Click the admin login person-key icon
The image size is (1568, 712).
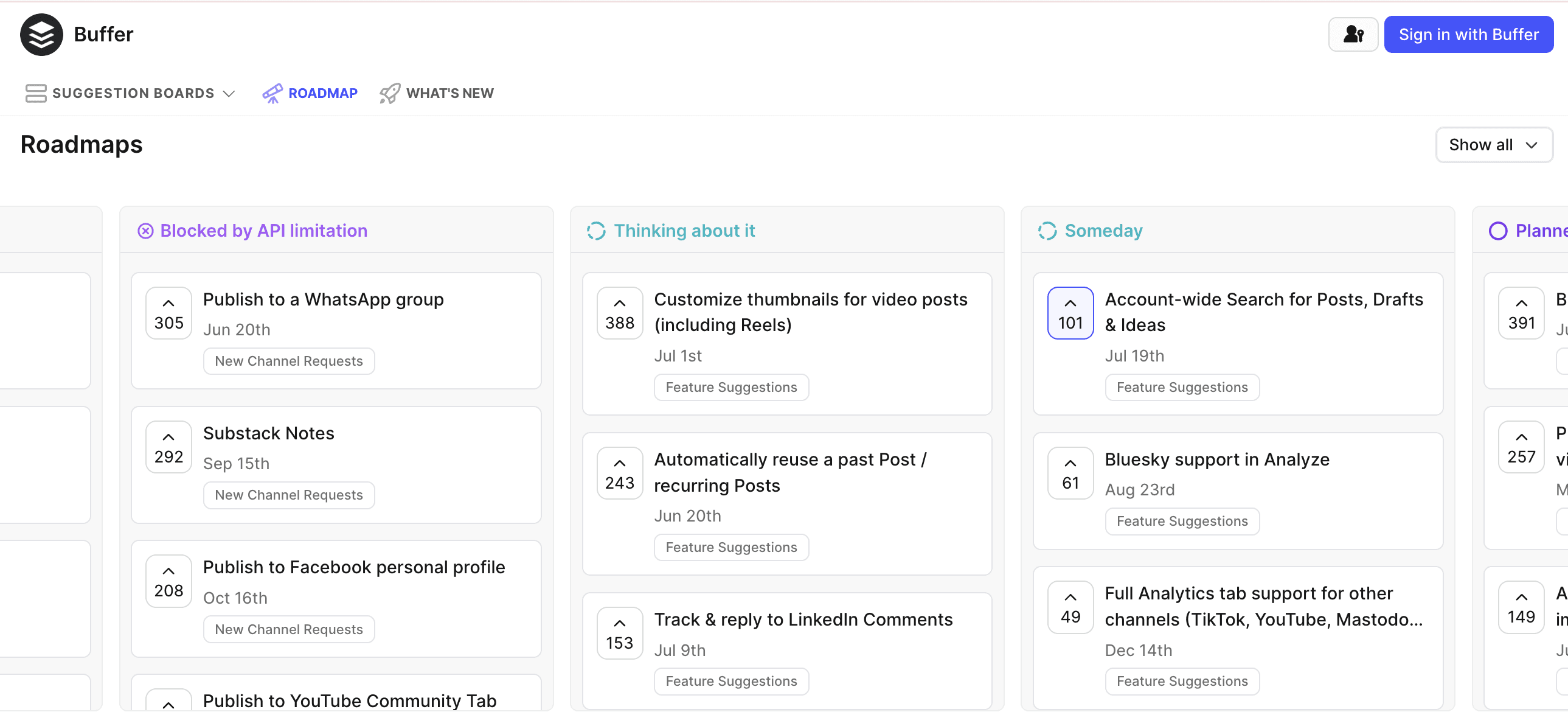[x=1353, y=35]
